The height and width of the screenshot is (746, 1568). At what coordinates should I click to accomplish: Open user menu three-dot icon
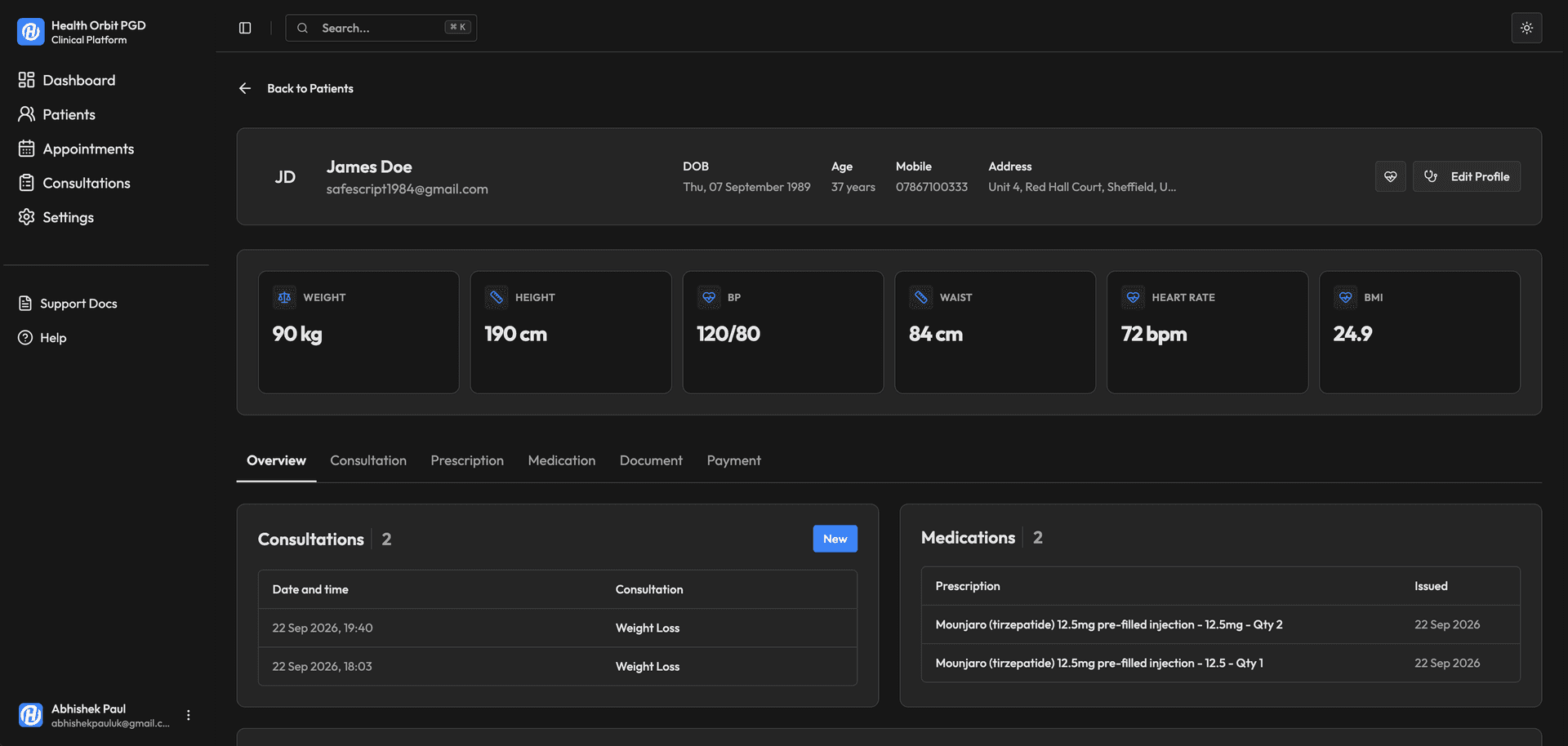189,715
